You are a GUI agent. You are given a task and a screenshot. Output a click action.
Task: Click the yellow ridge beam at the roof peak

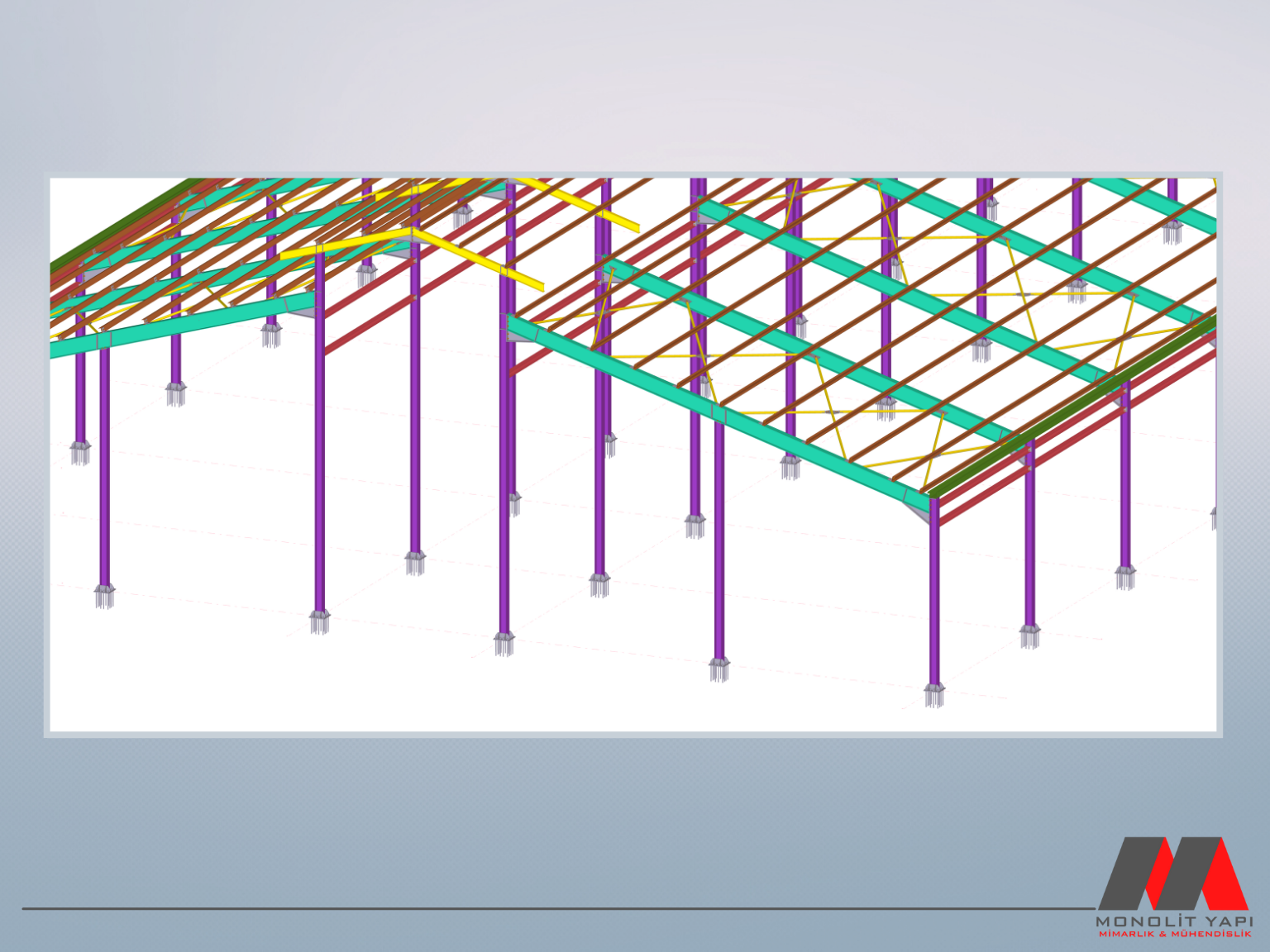347,245
